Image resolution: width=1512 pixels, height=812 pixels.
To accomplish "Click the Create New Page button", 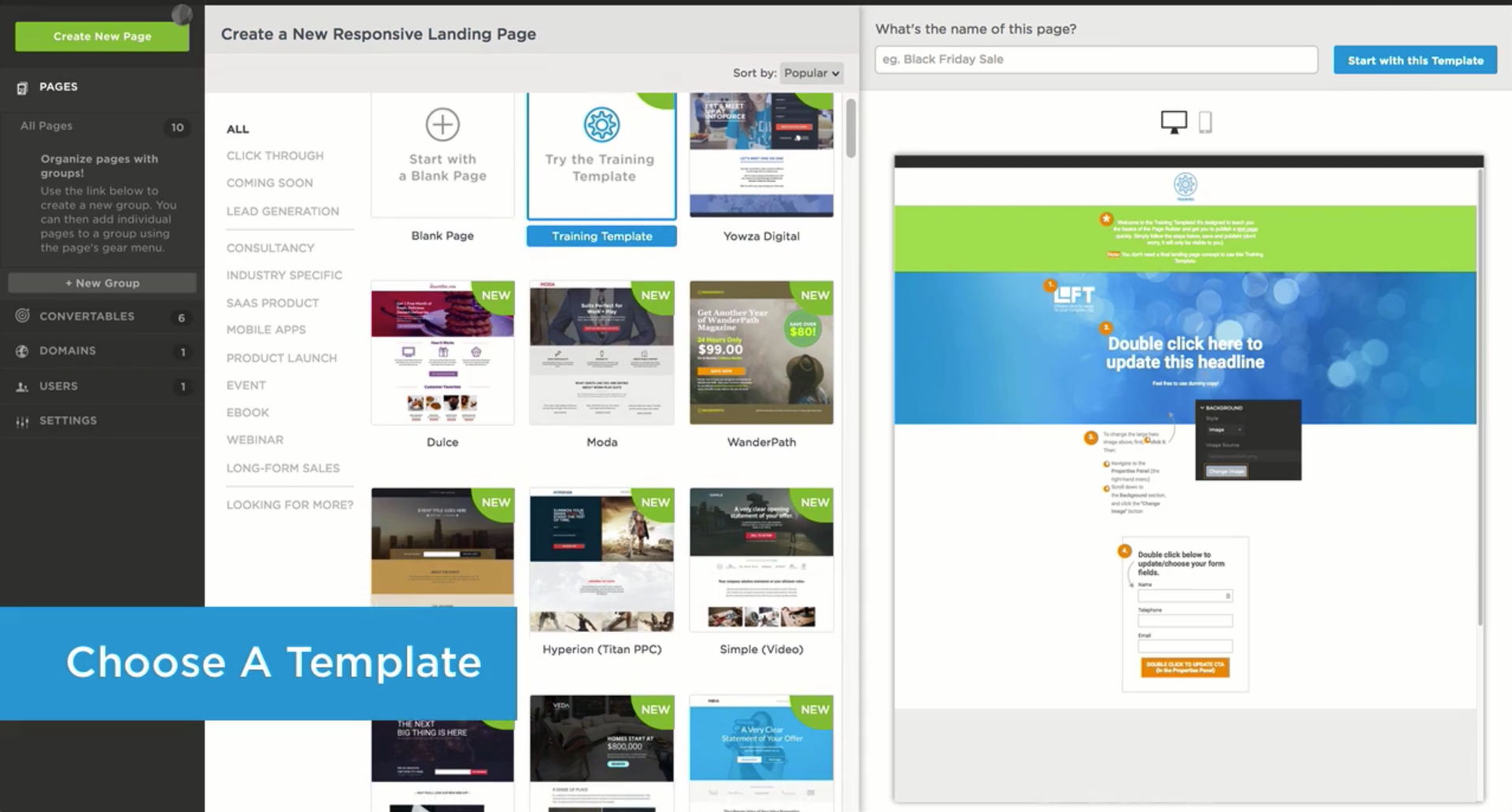I will click(101, 36).
